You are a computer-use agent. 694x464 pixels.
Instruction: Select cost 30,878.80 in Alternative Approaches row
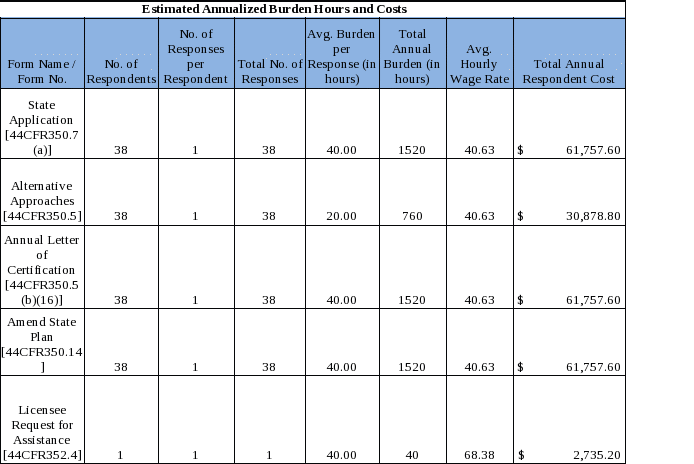[593, 216]
